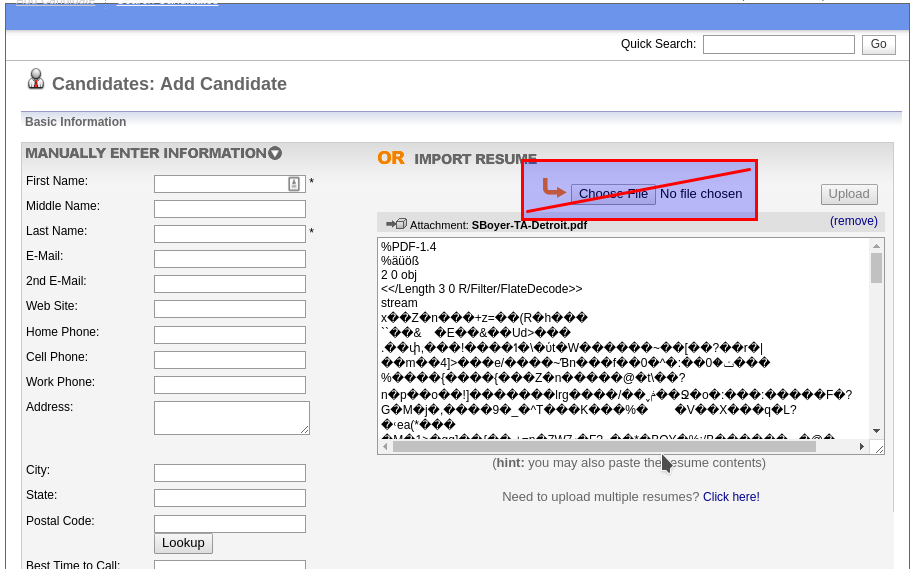Click the resize grip of the resume text area
This screenshot has width=913, height=569.
(879, 448)
